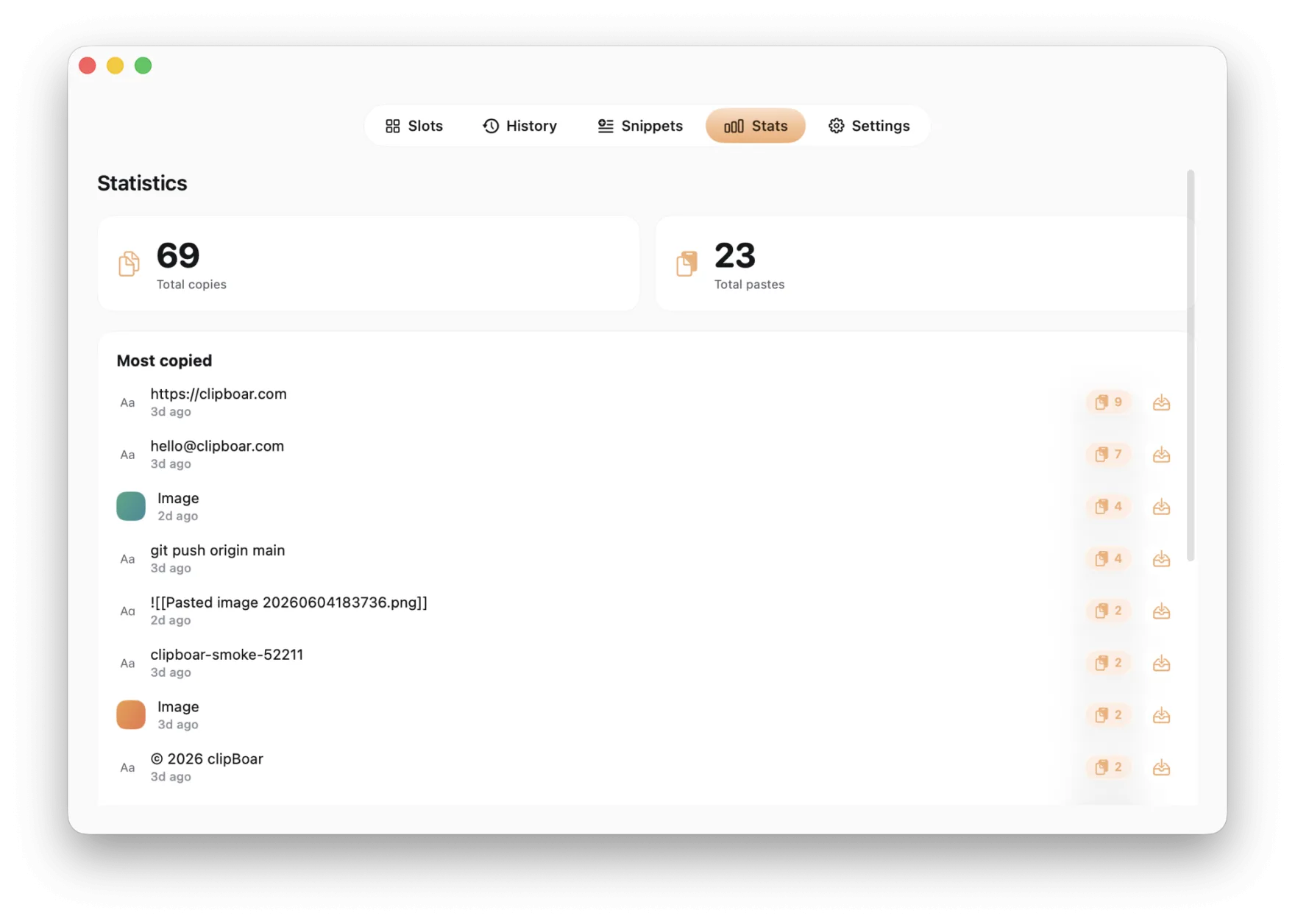Click the 23 total pastes number
Image resolution: width=1295 pixels, height=924 pixels.
click(735, 255)
